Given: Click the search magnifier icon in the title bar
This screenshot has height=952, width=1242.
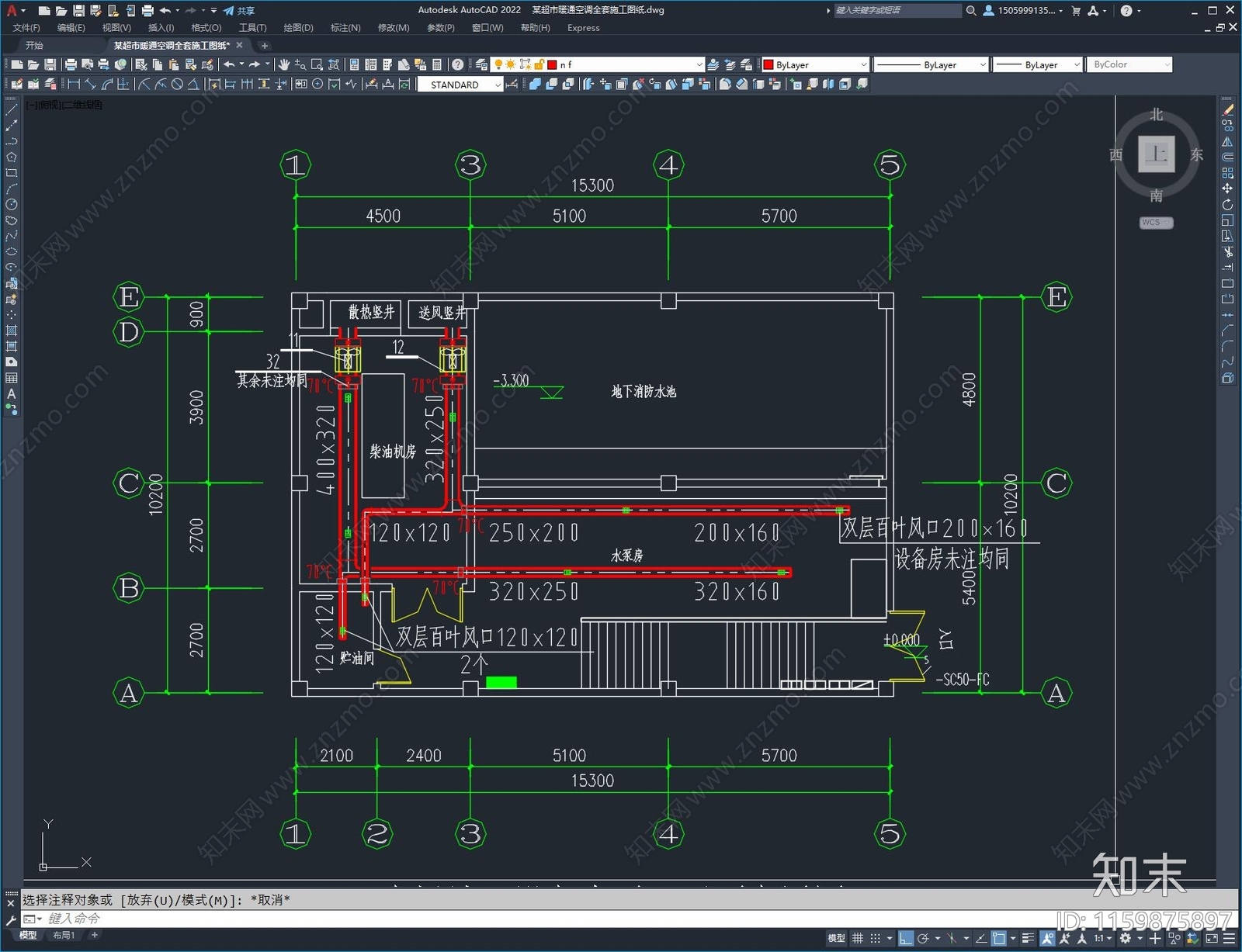Looking at the screenshot, I should click(971, 11).
